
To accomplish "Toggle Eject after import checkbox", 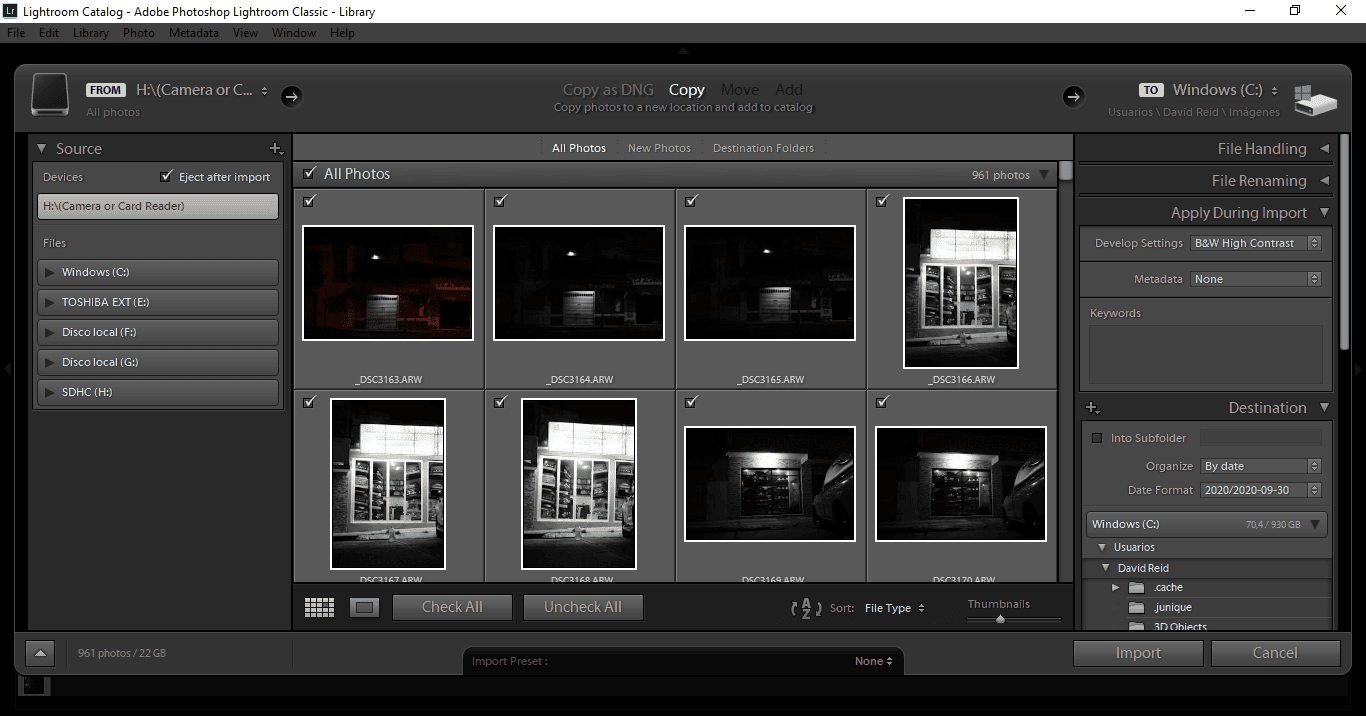I will pos(166,176).
